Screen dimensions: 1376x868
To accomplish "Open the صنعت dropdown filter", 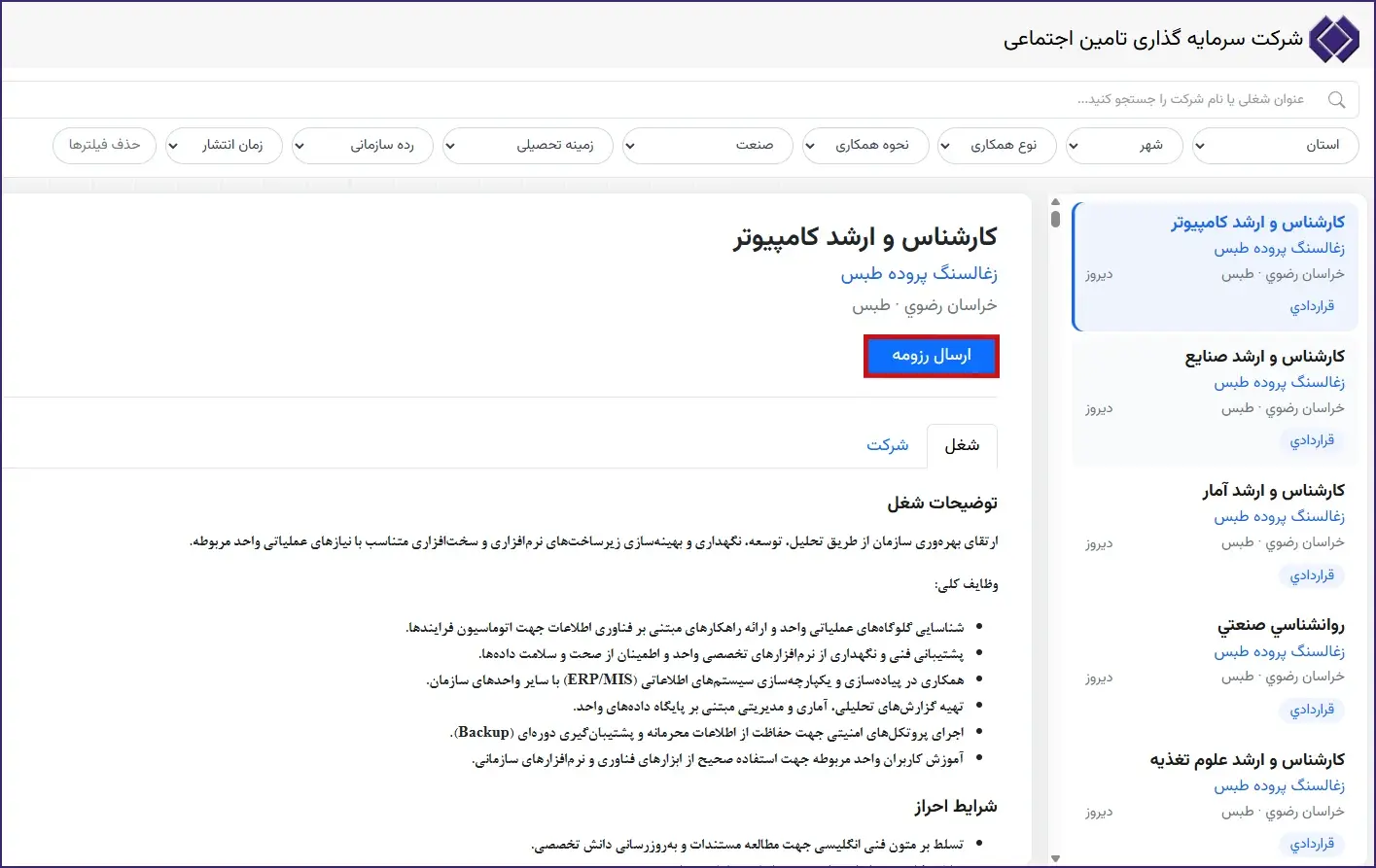I will click(x=708, y=145).
